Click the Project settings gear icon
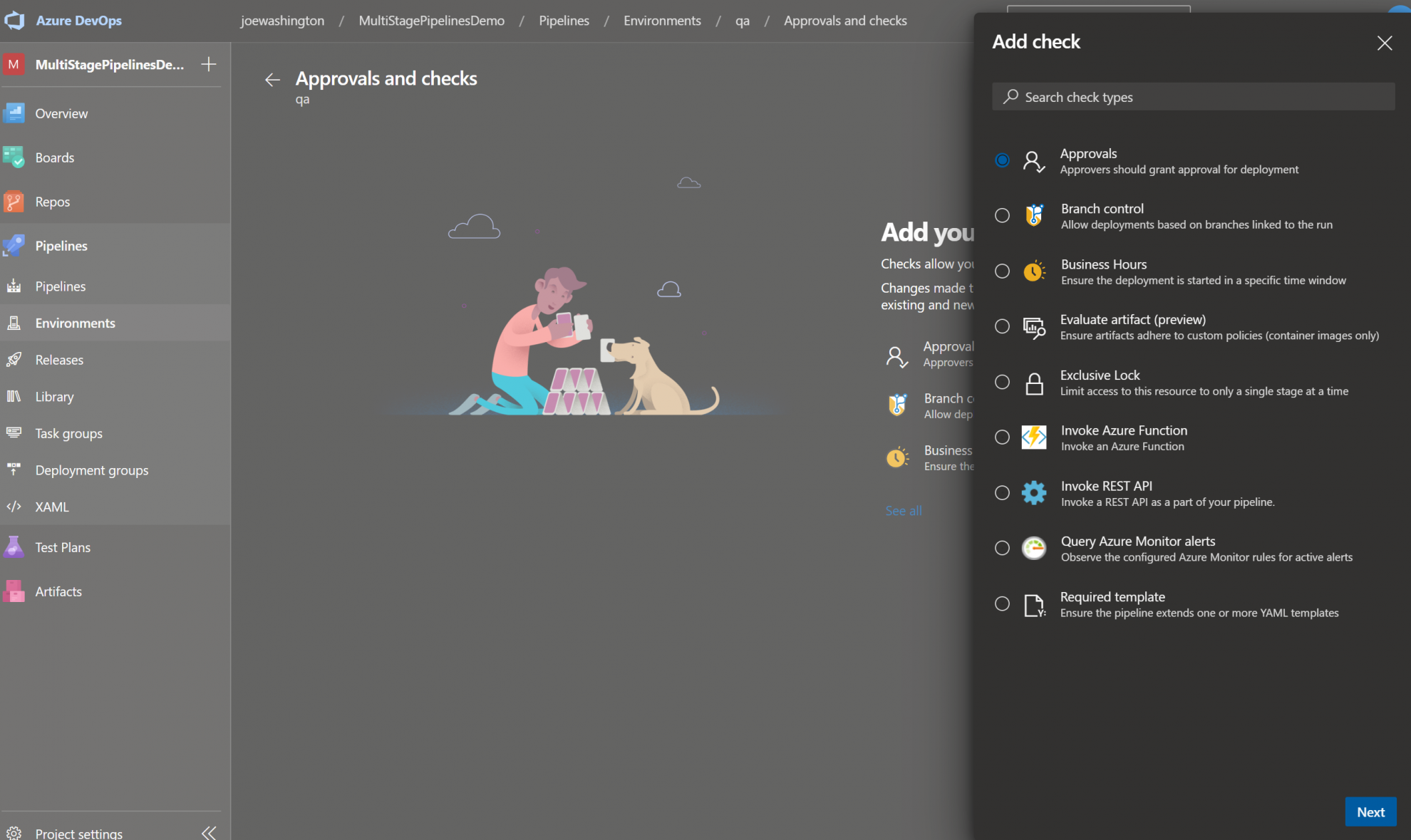1411x840 pixels. [x=14, y=833]
